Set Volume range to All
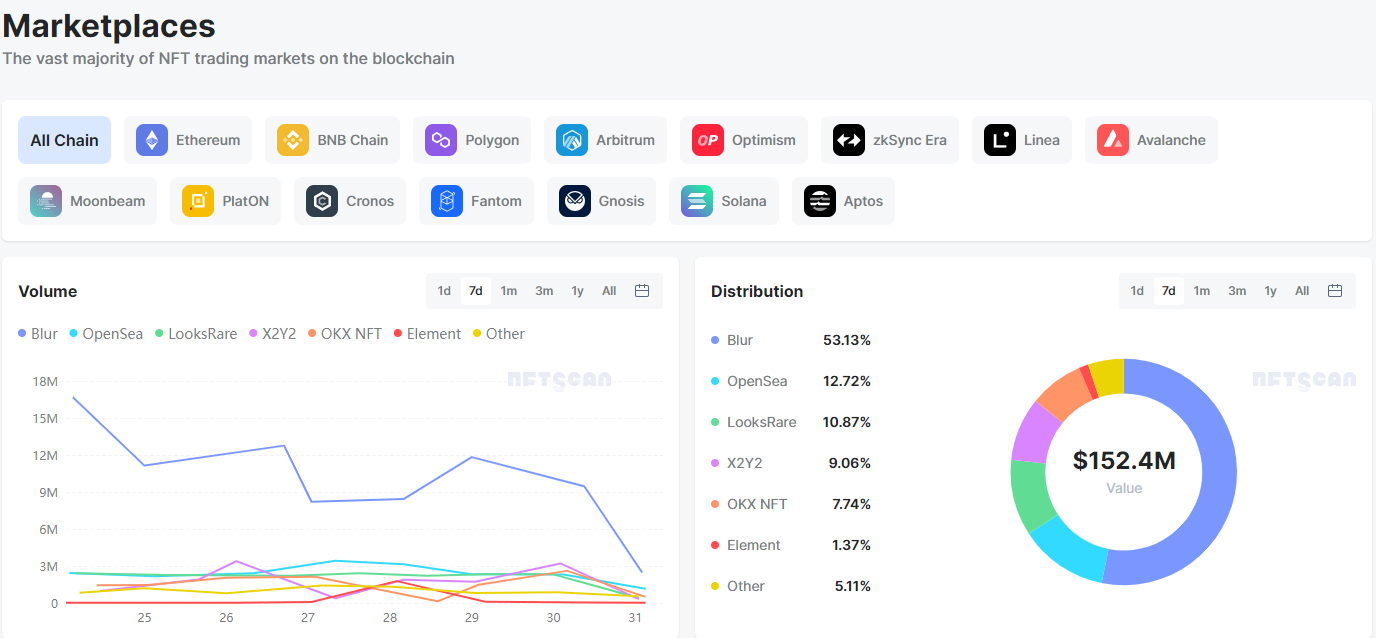Viewport: 1376px width, 638px height. coord(609,291)
